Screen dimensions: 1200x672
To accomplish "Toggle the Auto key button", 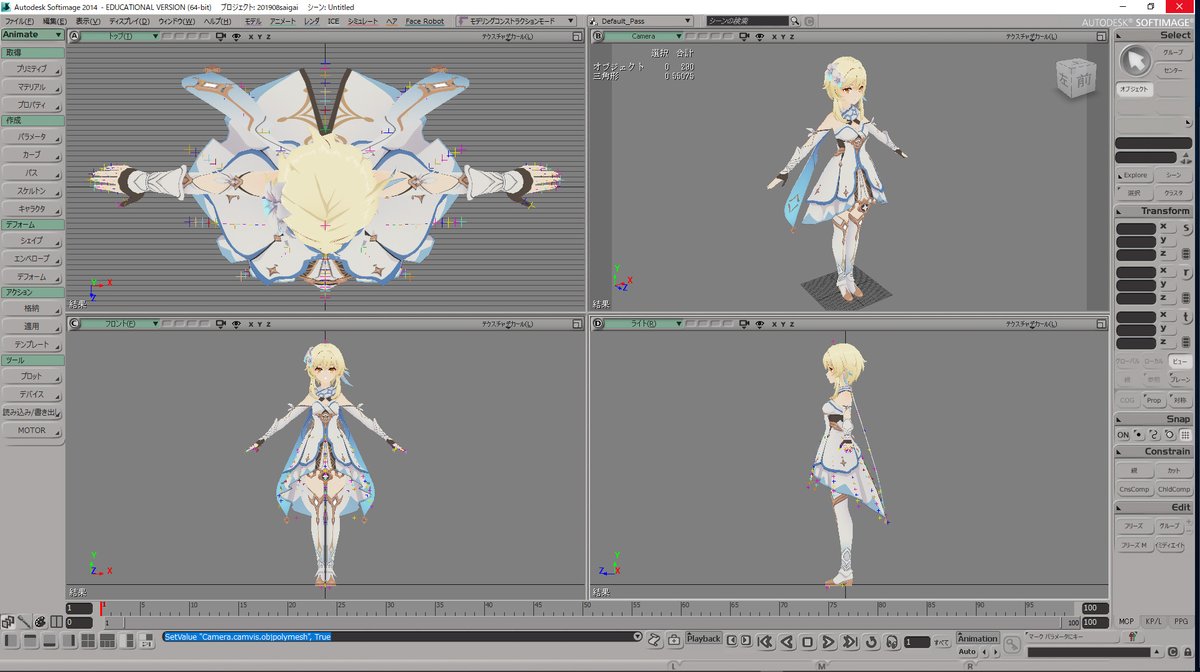I will 967,652.
